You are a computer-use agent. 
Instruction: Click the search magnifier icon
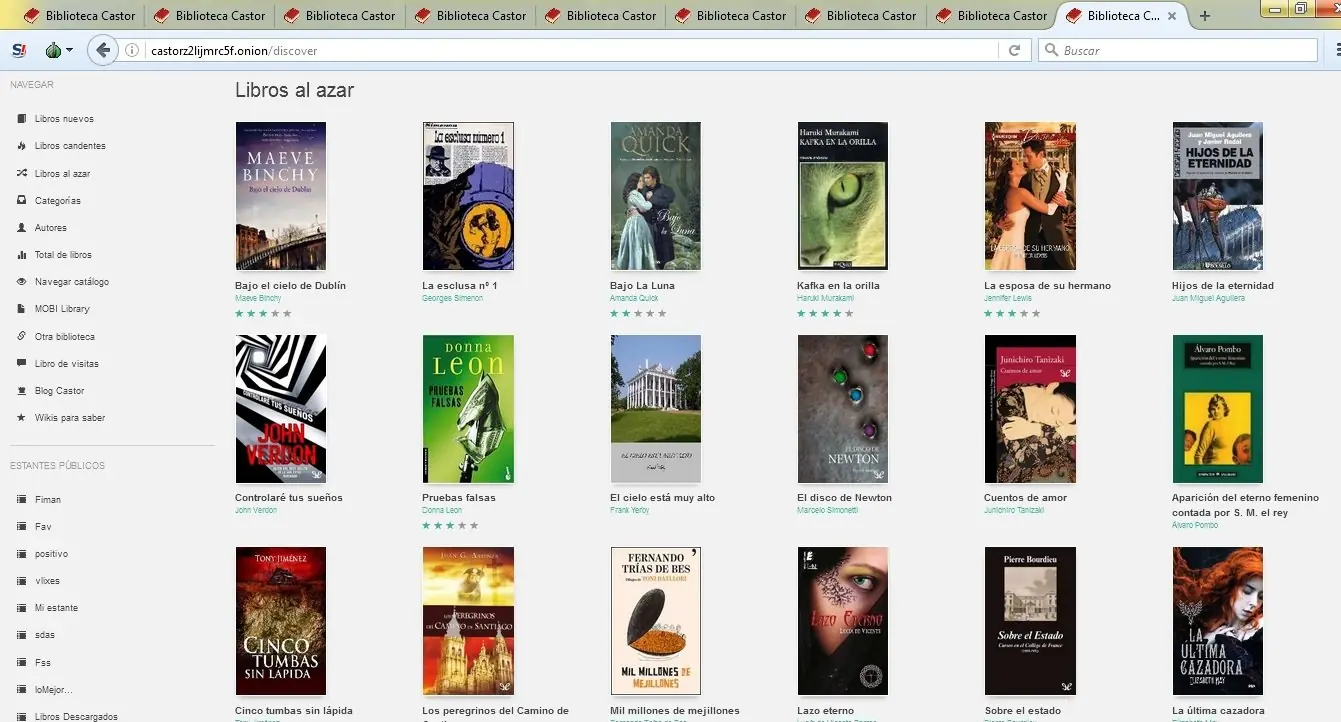[x=1051, y=50]
